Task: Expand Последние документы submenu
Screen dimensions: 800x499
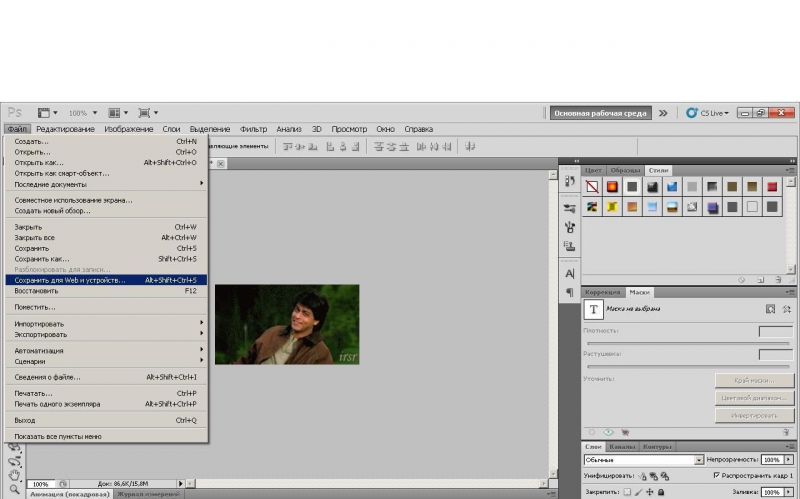Action: click(x=106, y=184)
